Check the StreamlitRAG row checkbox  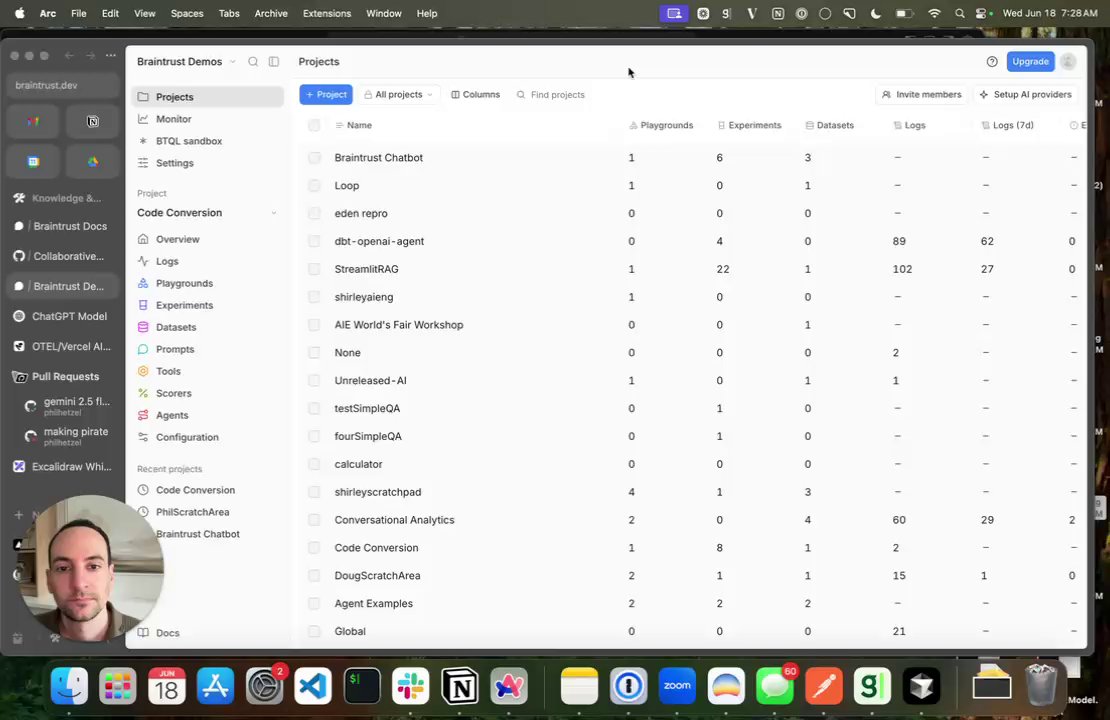click(x=314, y=269)
